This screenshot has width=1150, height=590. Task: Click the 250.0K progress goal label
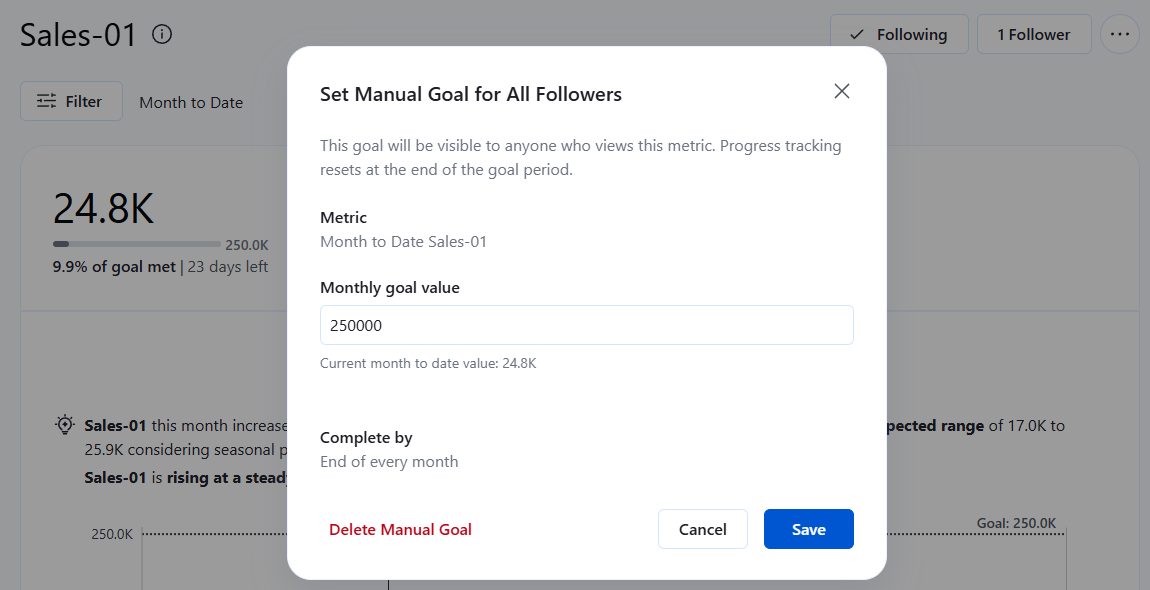(x=246, y=245)
